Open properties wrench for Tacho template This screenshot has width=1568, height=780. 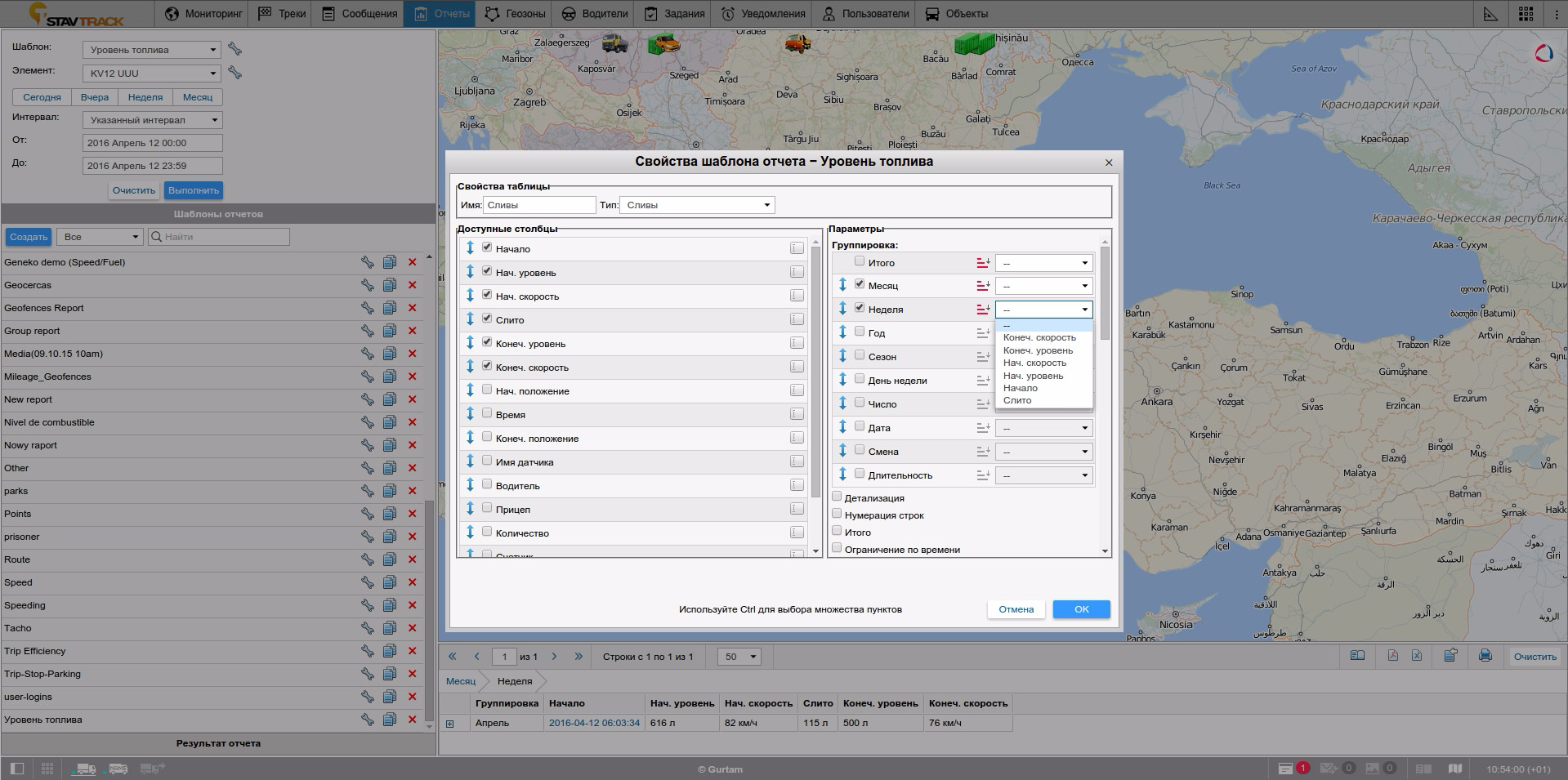pyautogui.click(x=368, y=628)
